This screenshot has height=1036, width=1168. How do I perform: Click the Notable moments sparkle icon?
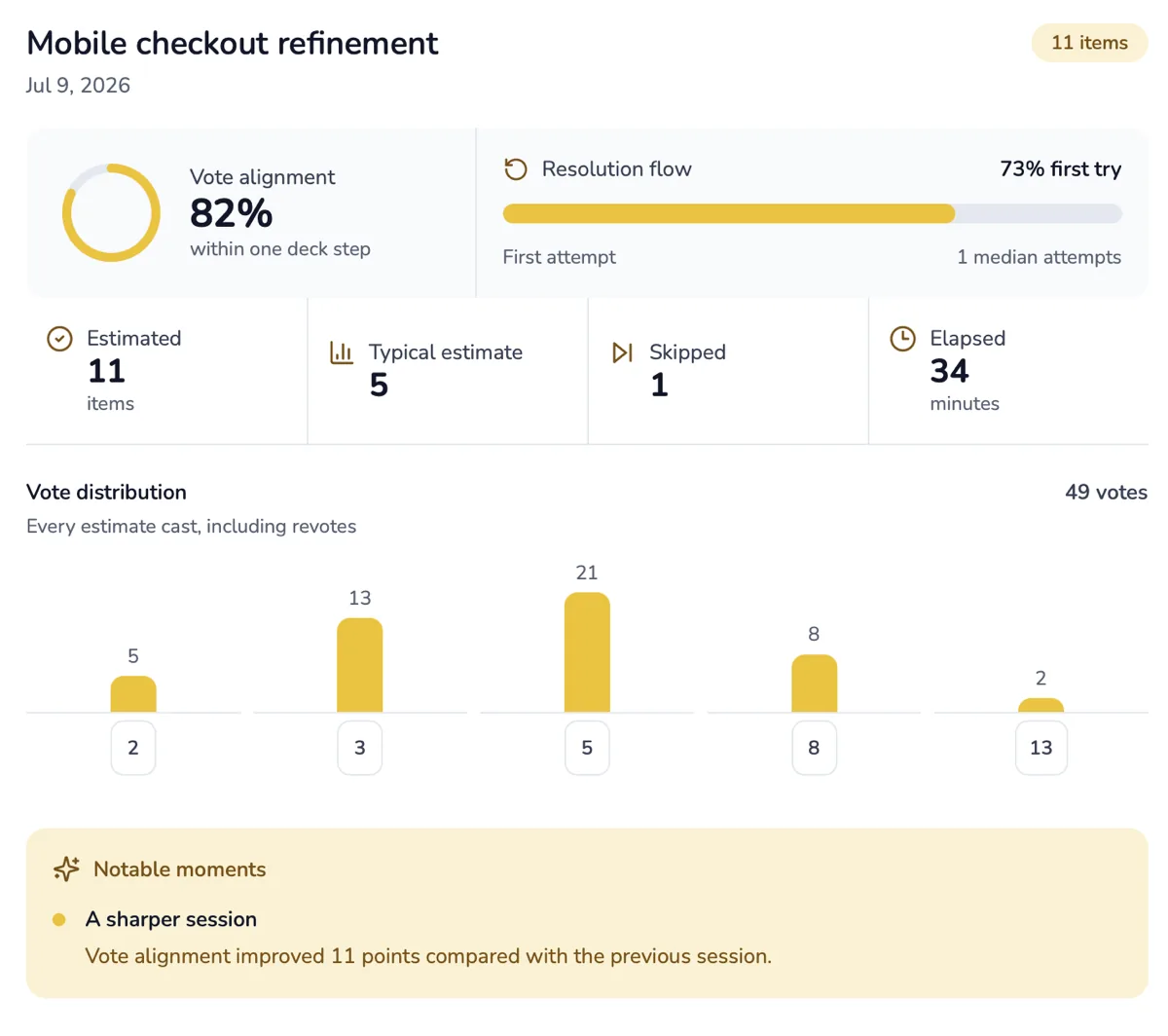66,869
